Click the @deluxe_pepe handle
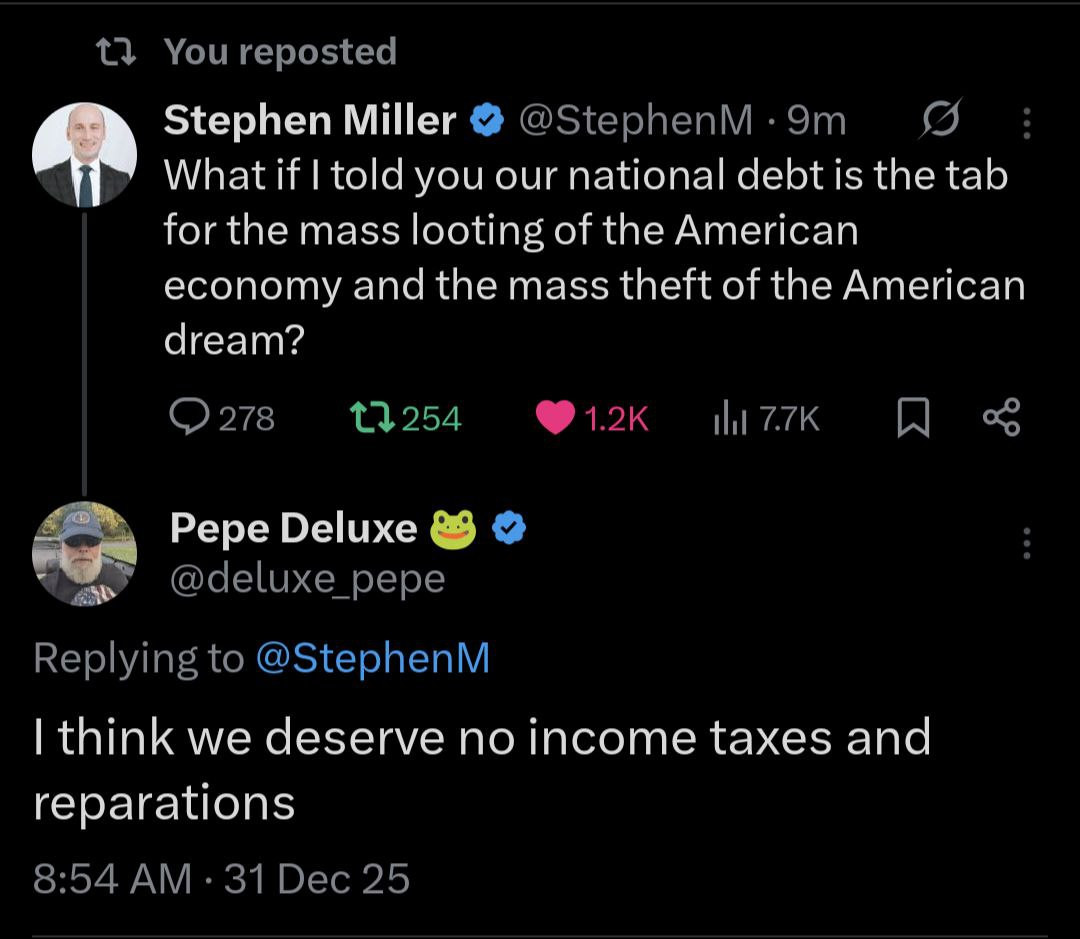Image resolution: width=1080 pixels, height=939 pixels. coord(307,578)
